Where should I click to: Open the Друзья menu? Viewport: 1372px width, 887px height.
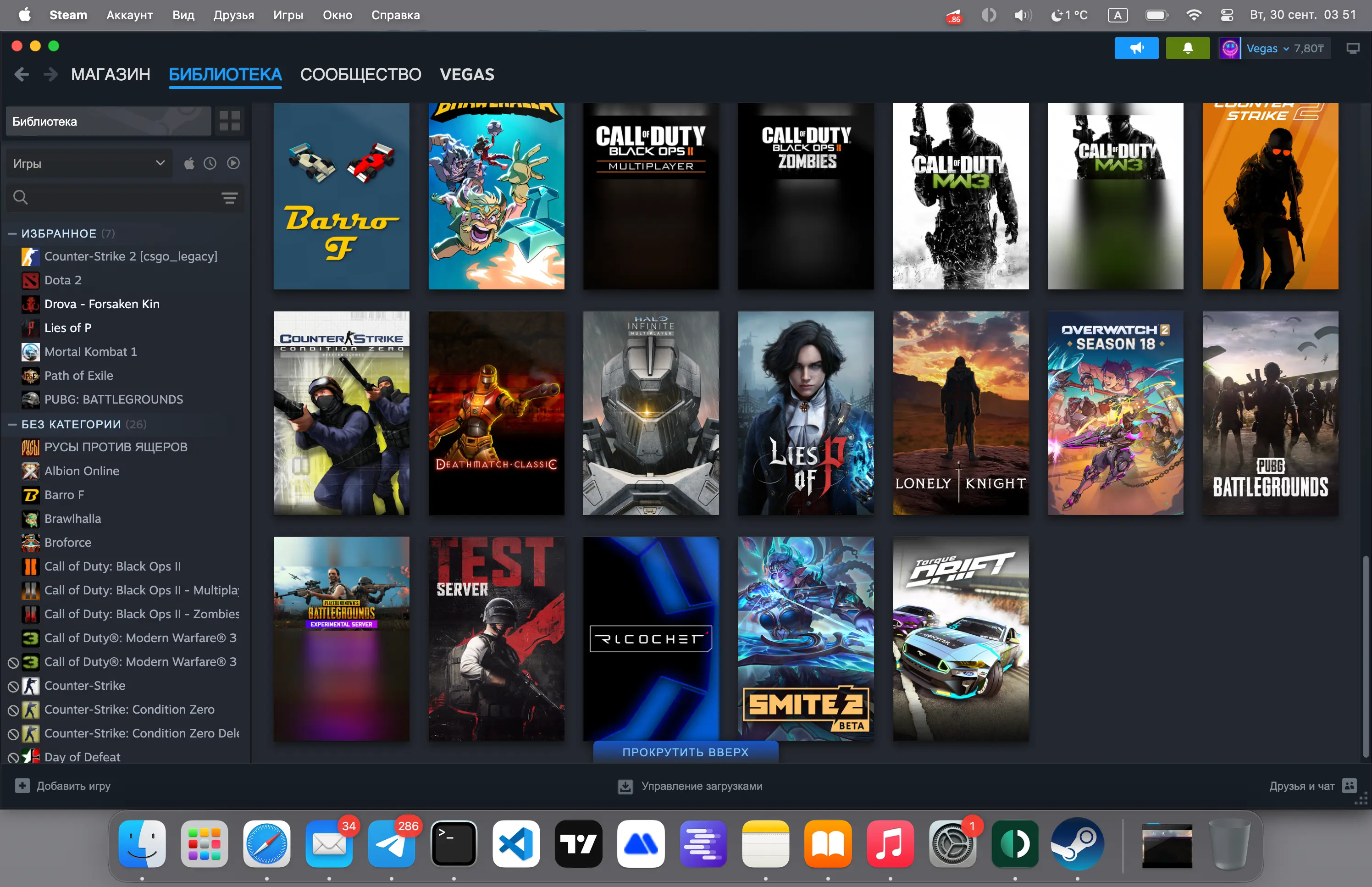[234, 15]
